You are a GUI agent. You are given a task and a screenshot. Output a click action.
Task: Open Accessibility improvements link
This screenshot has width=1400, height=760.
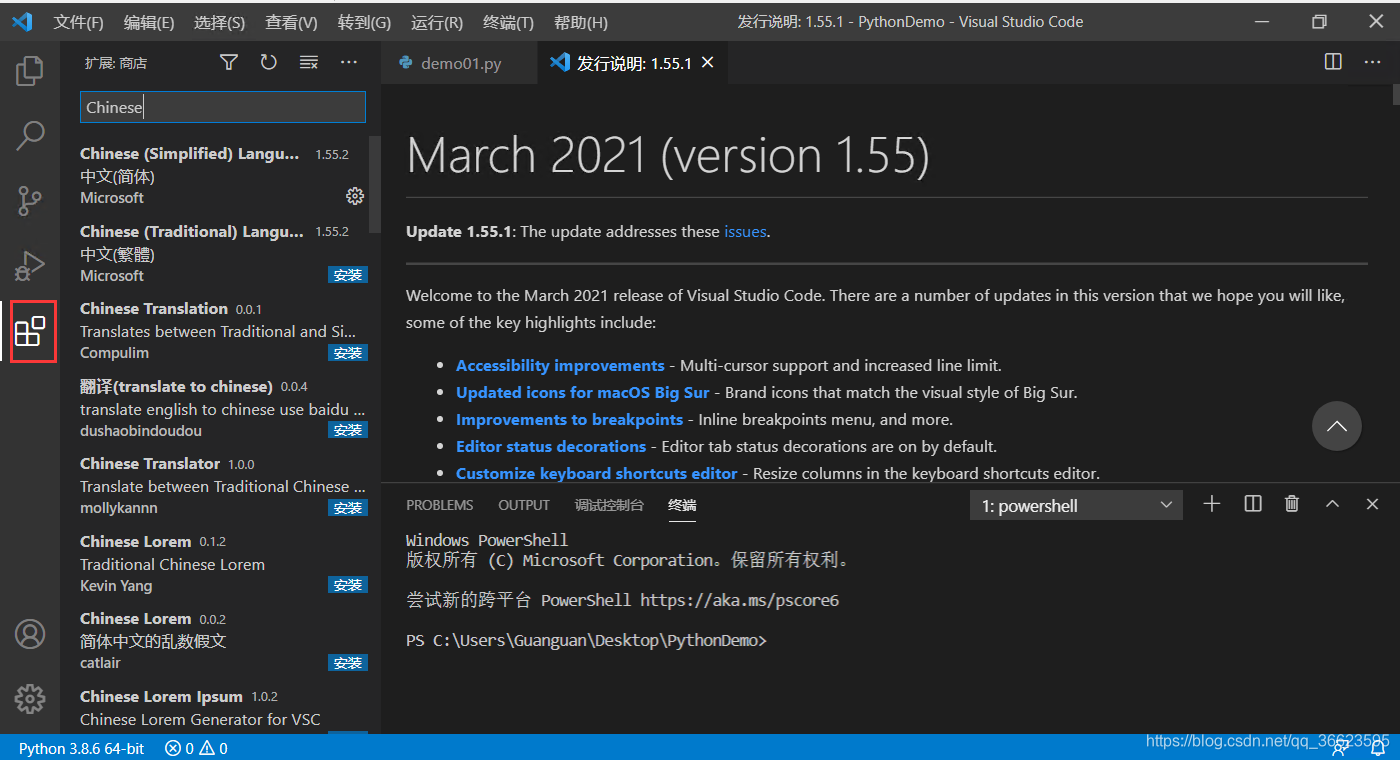[x=560, y=366]
